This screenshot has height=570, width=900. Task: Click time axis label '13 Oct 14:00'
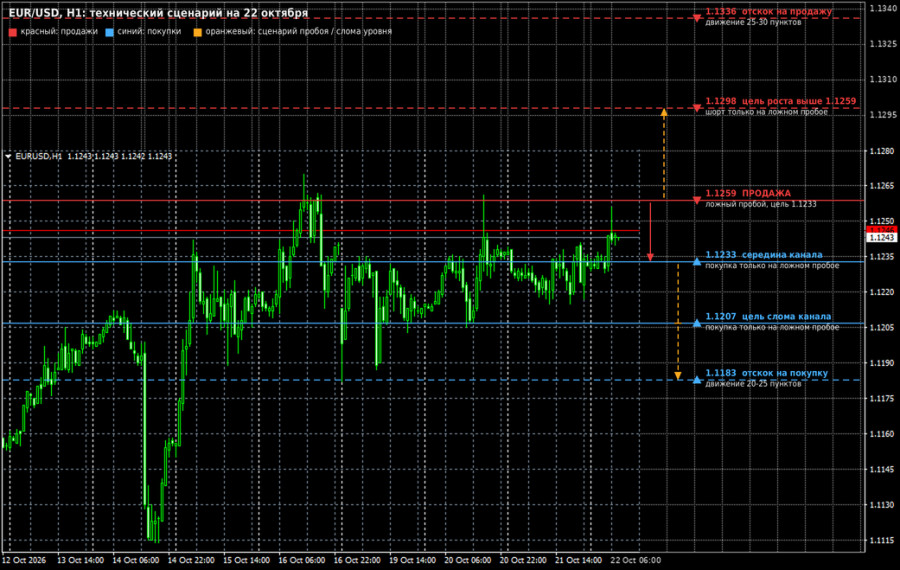click(80, 560)
